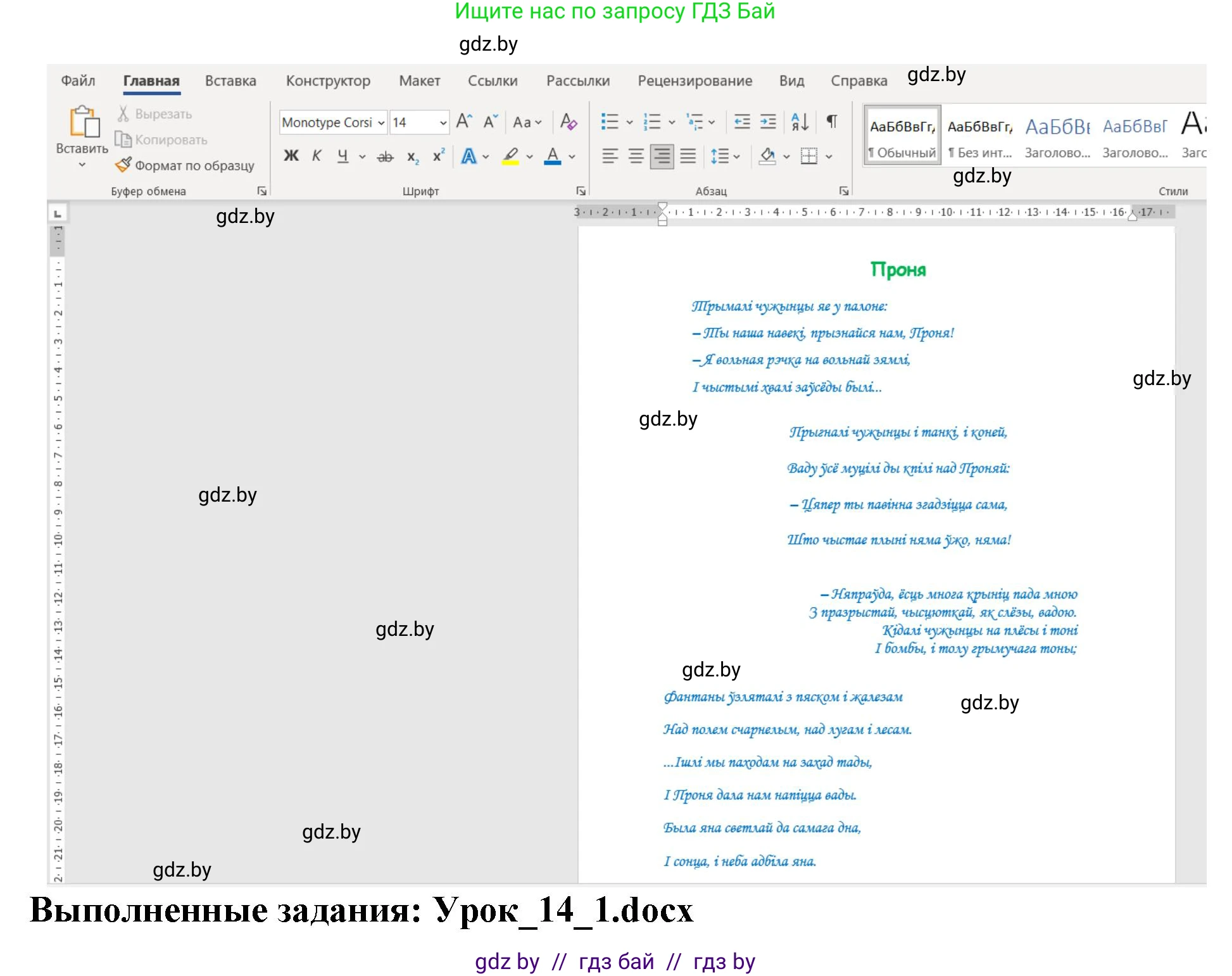The image size is (1232, 976).
Task: Click the multilevel list icon
Action: click(x=695, y=121)
